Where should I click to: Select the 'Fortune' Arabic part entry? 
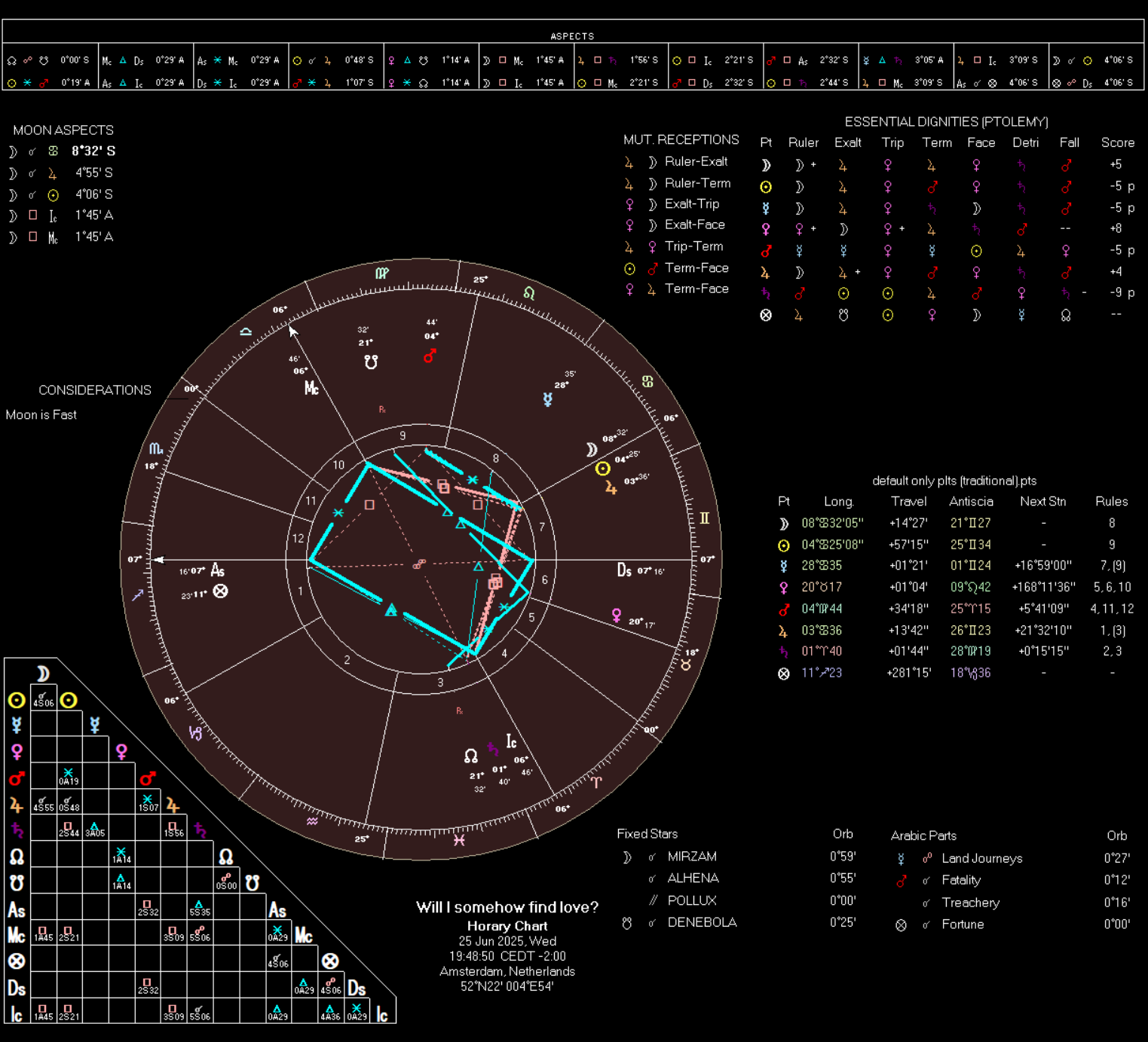pyautogui.click(x=963, y=924)
